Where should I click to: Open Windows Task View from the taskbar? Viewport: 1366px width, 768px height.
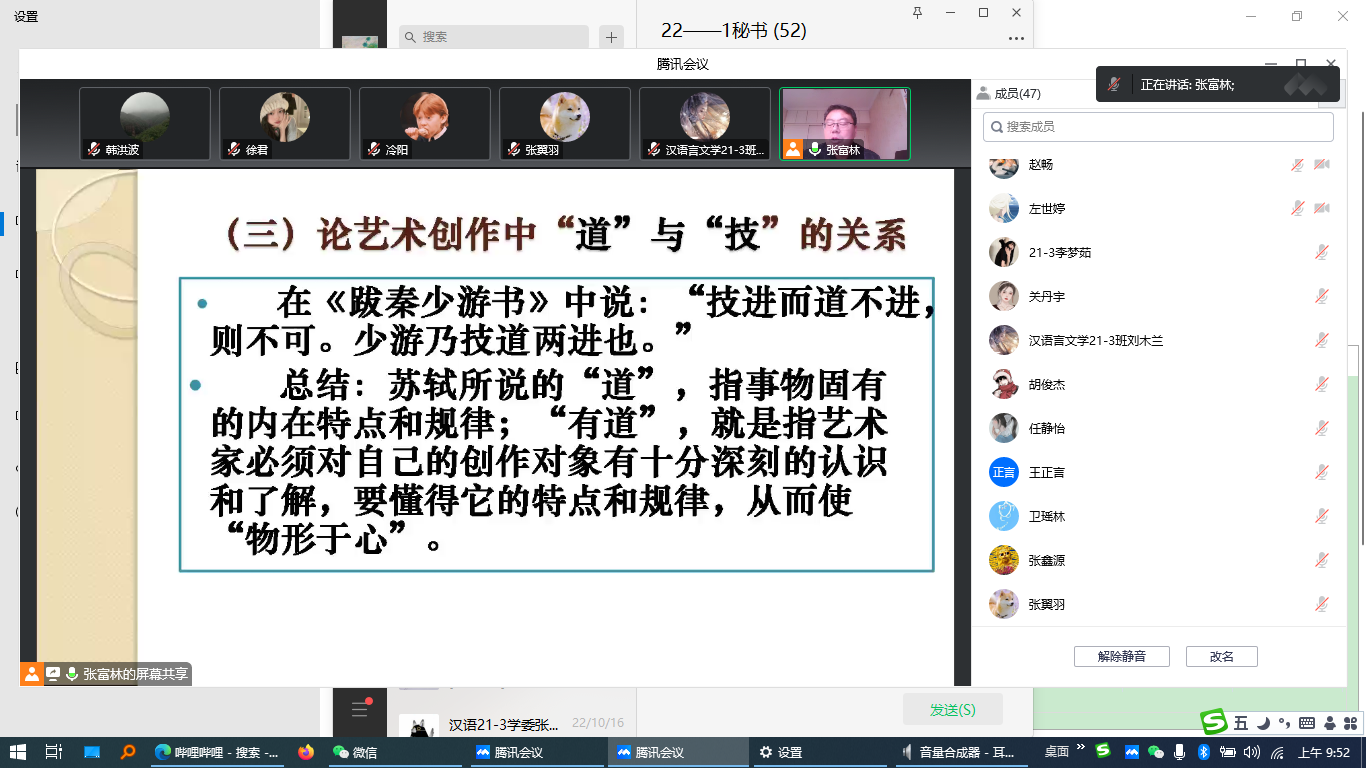click(x=54, y=752)
